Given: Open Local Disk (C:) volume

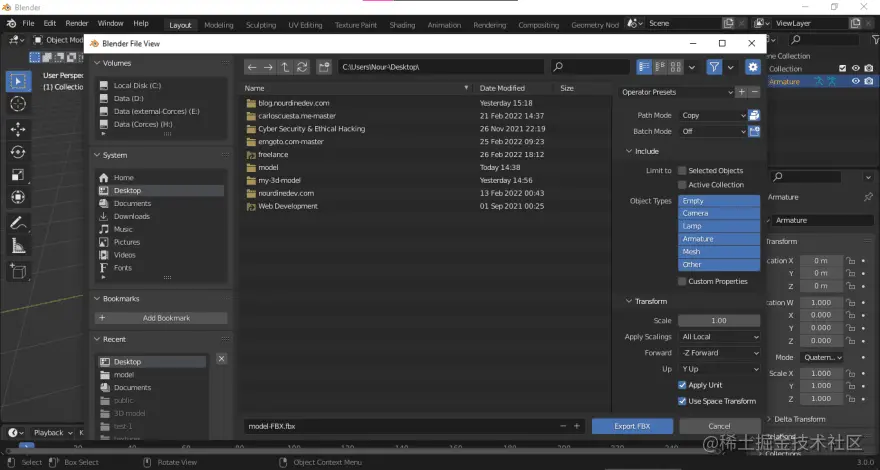Looking at the screenshot, I should click(x=138, y=85).
